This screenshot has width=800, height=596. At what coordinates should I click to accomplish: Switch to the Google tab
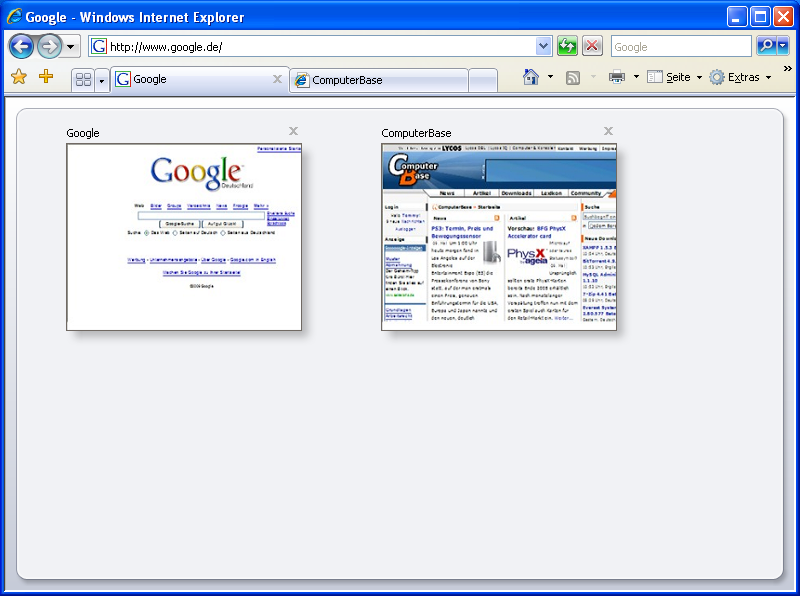[x=199, y=80]
